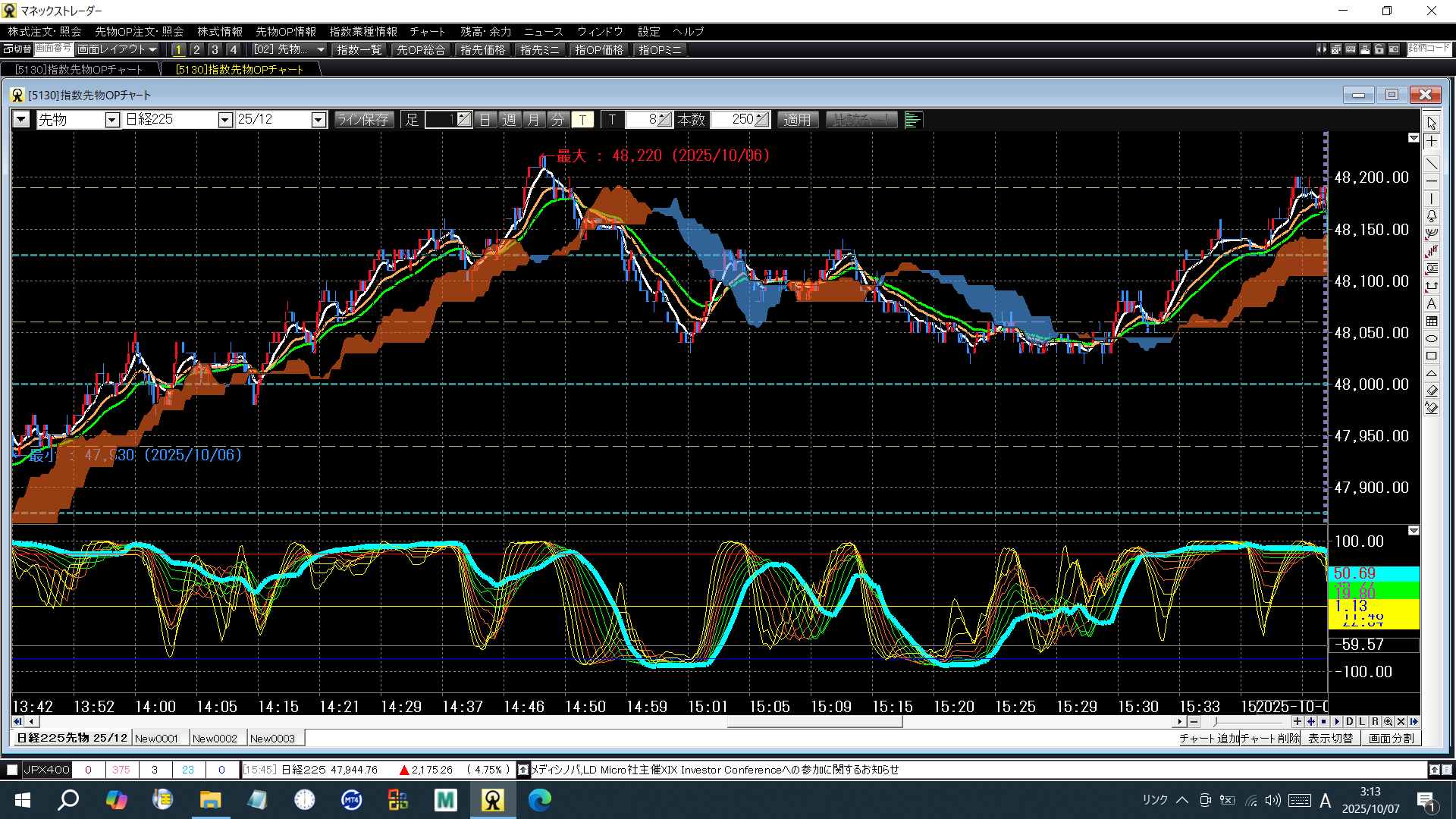Open the 画面レイアウト dropdown
The width and height of the screenshot is (1456, 819).
(117, 49)
